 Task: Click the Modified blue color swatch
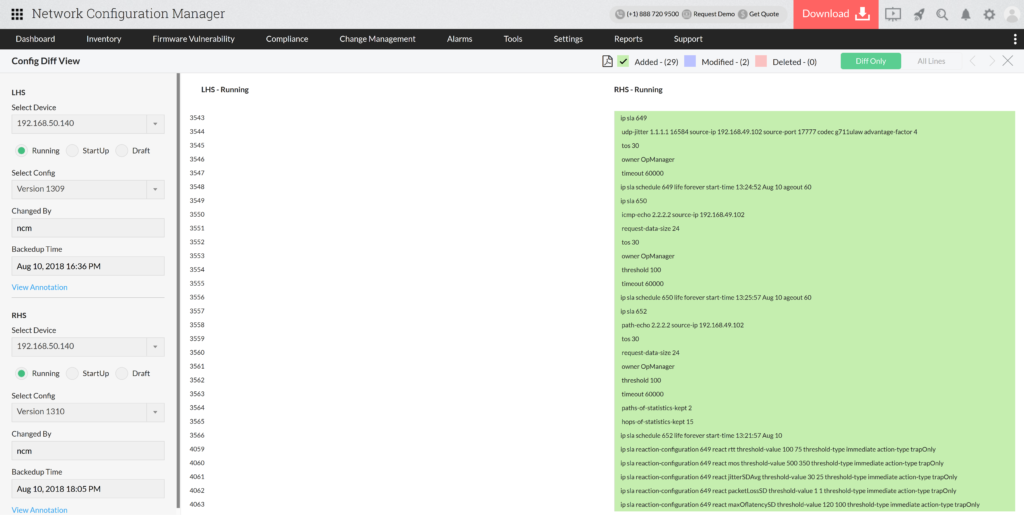click(x=690, y=61)
